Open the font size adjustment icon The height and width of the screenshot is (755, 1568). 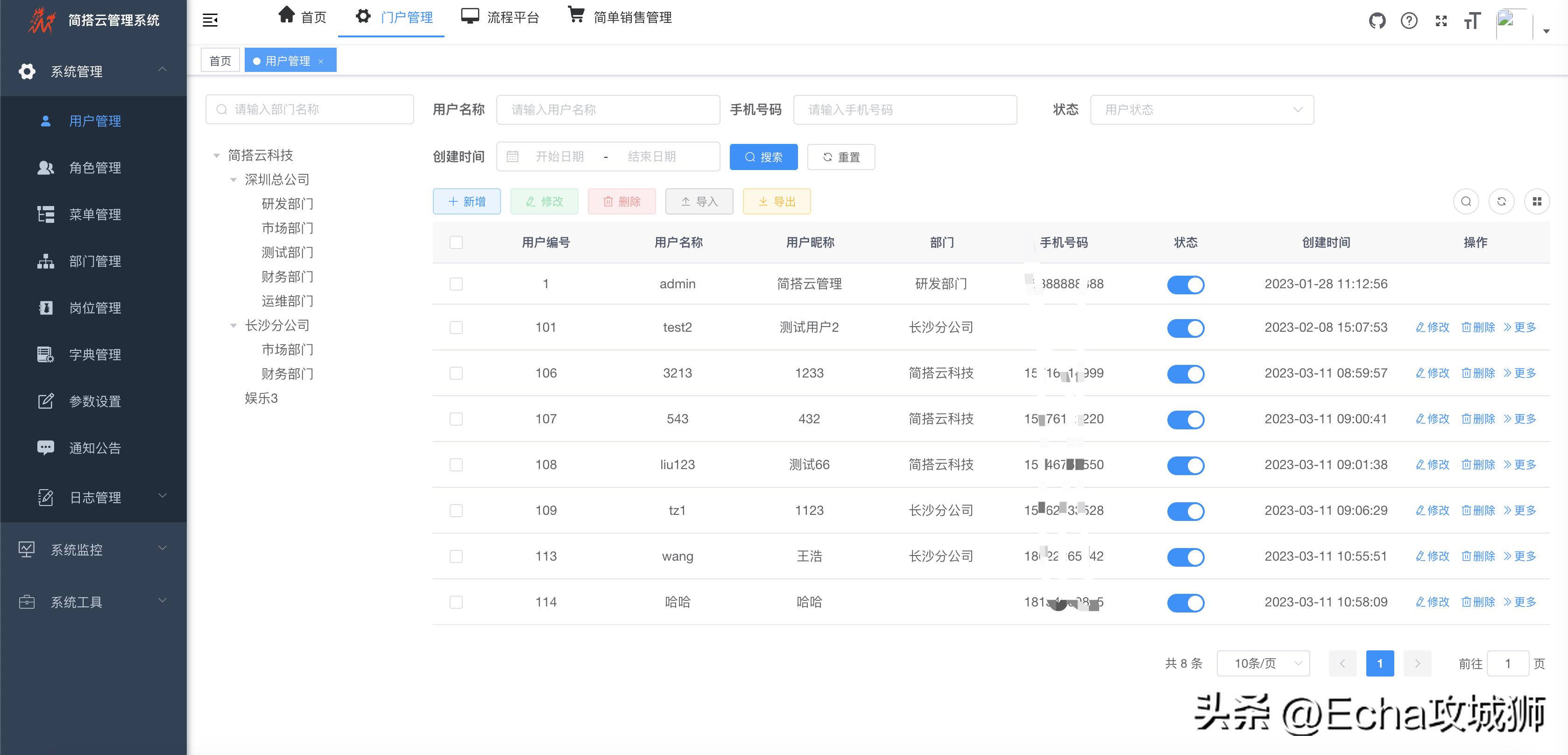click(1472, 20)
